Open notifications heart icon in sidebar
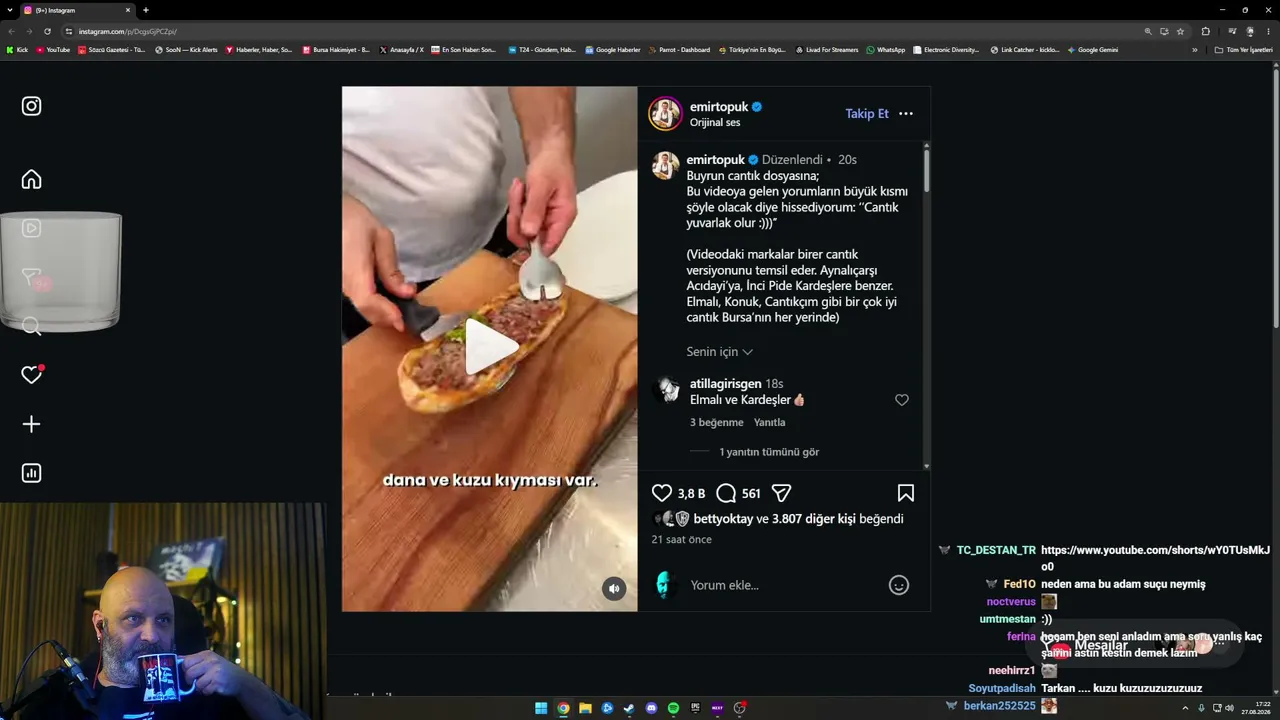 (32, 375)
